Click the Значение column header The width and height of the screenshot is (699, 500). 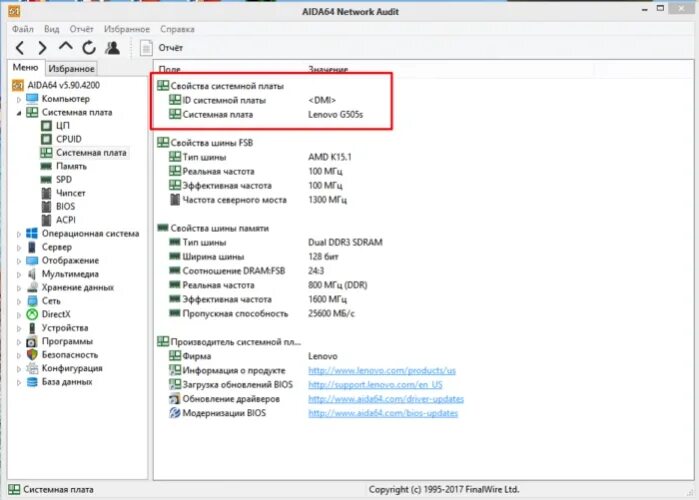coord(328,70)
